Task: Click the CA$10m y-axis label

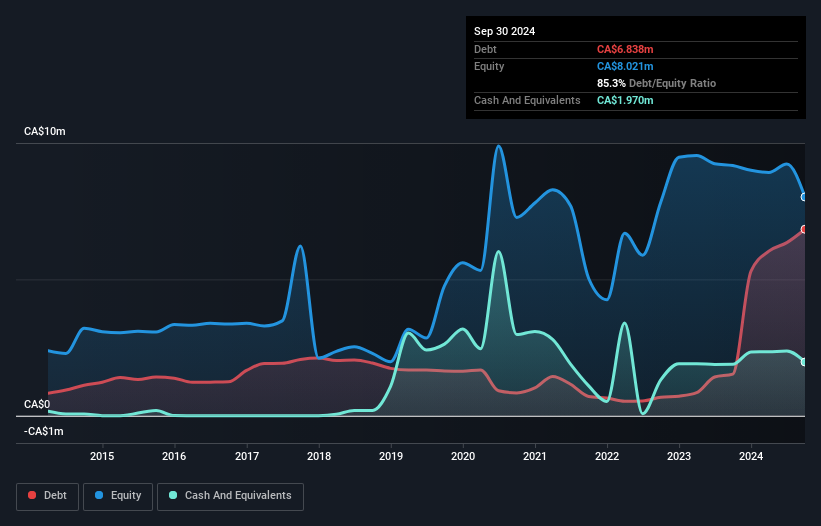Action: [45, 131]
